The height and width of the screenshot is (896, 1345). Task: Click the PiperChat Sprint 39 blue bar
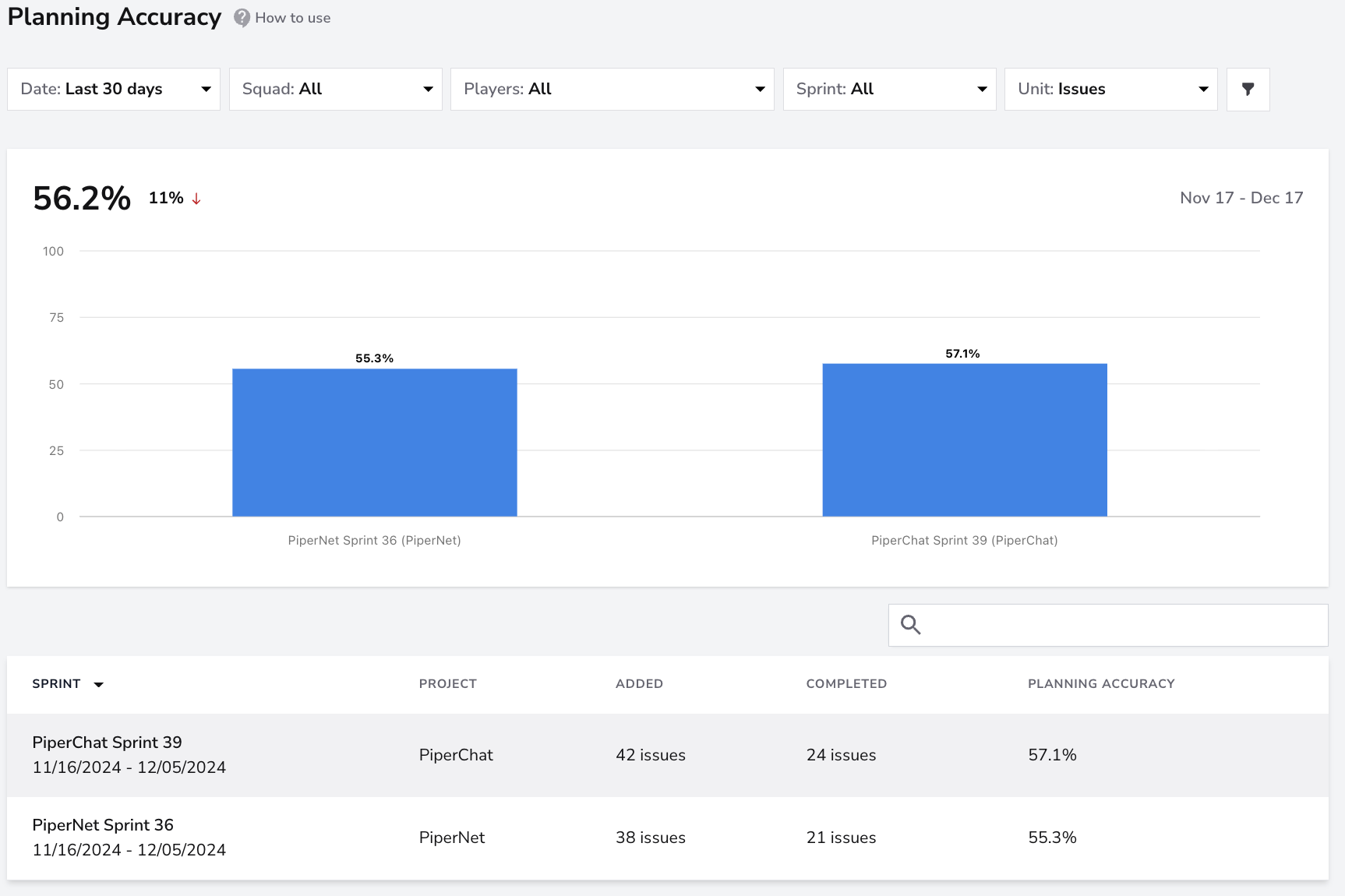[965, 440]
